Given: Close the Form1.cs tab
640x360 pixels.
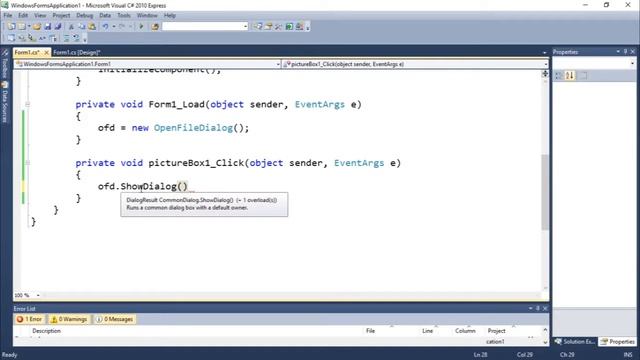Looking at the screenshot, I should pyautogui.click(x=46, y=53).
